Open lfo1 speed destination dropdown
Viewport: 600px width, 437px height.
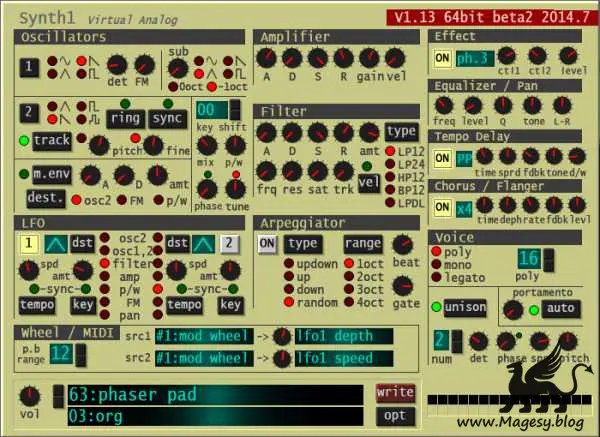click(344, 359)
